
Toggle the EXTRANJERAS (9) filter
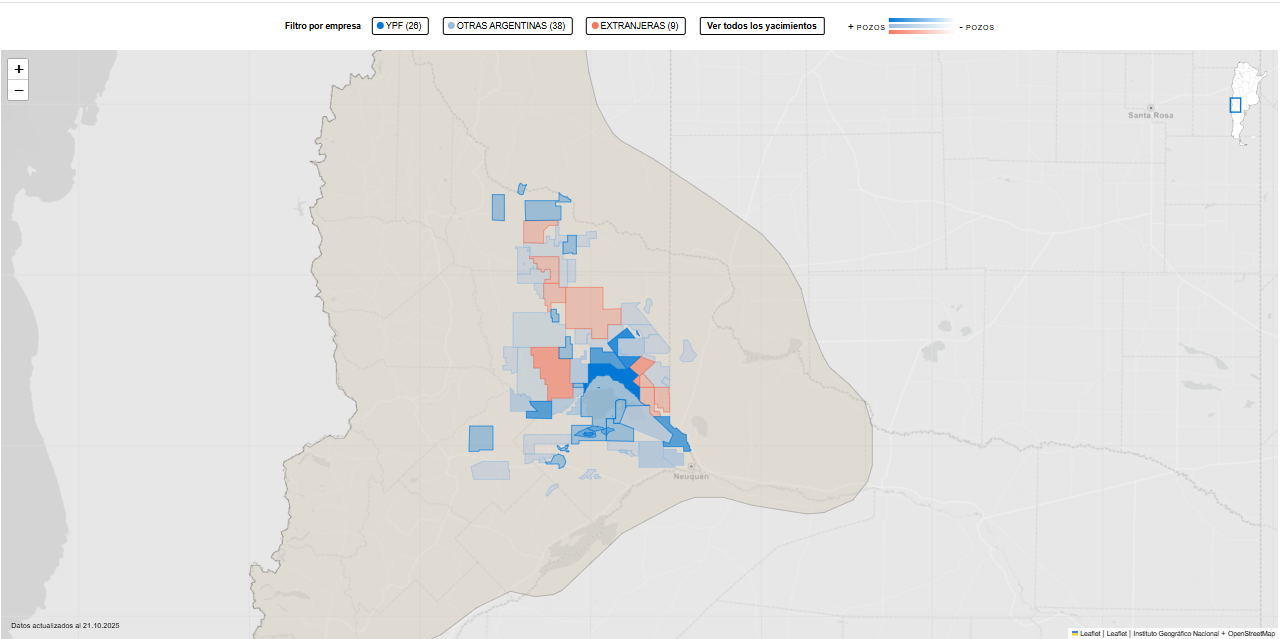click(x=636, y=26)
